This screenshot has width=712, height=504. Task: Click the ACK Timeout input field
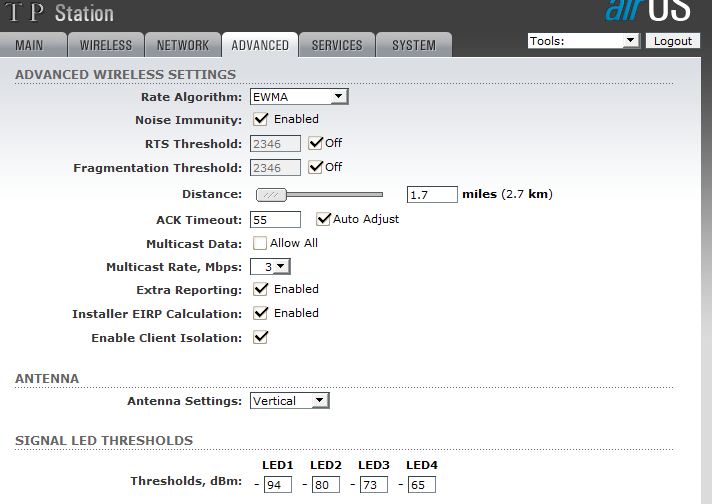[275, 220]
